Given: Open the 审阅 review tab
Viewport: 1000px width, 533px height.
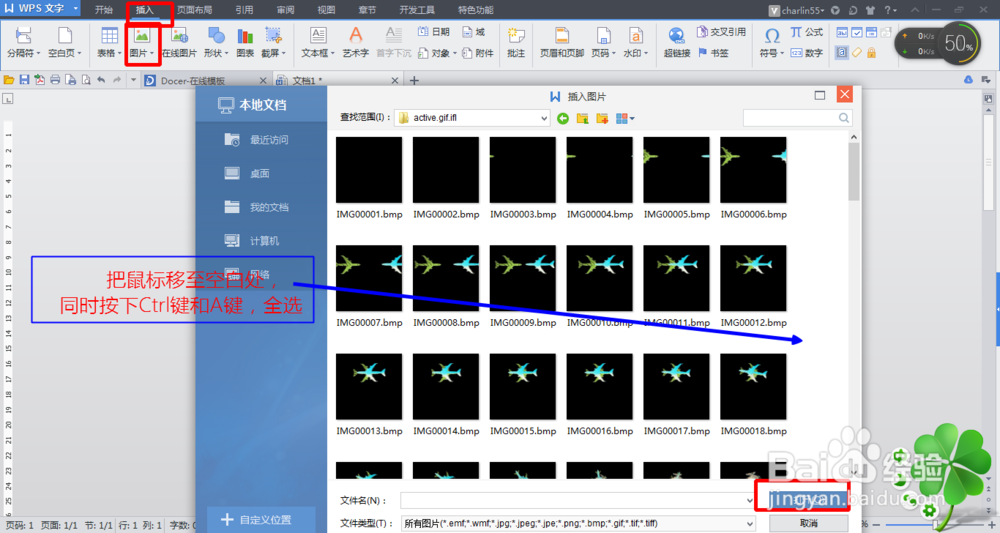Looking at the screenshot, I should pos(285,10).
